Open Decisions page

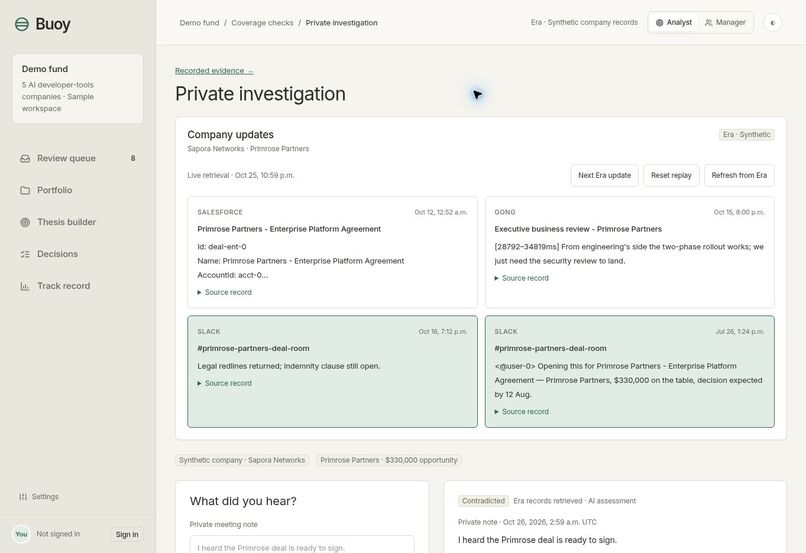coord(78,254)
